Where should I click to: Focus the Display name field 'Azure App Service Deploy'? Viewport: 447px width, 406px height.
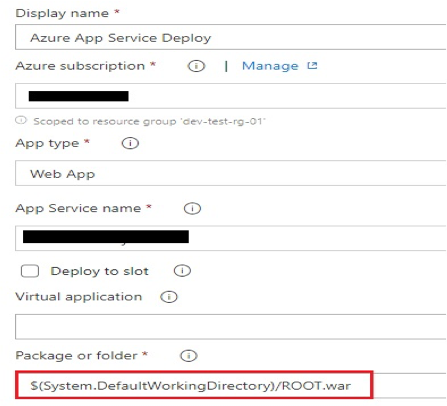coord(231,37)
